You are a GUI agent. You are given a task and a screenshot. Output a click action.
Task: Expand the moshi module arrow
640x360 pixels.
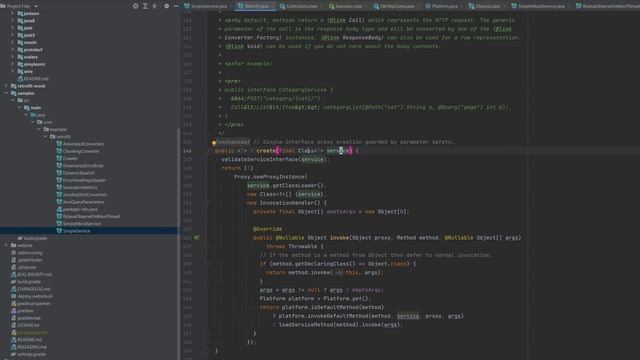point(13,42)
